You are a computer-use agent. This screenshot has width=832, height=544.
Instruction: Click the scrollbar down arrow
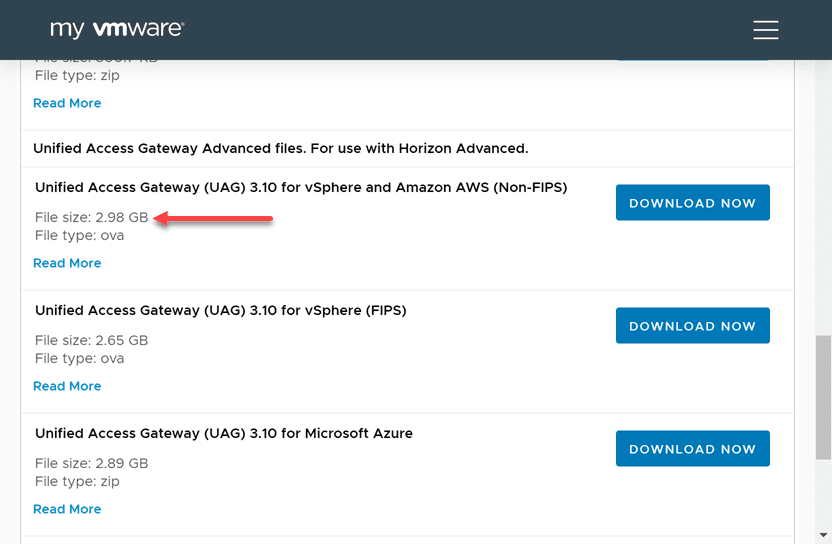[x=823, y=535]
